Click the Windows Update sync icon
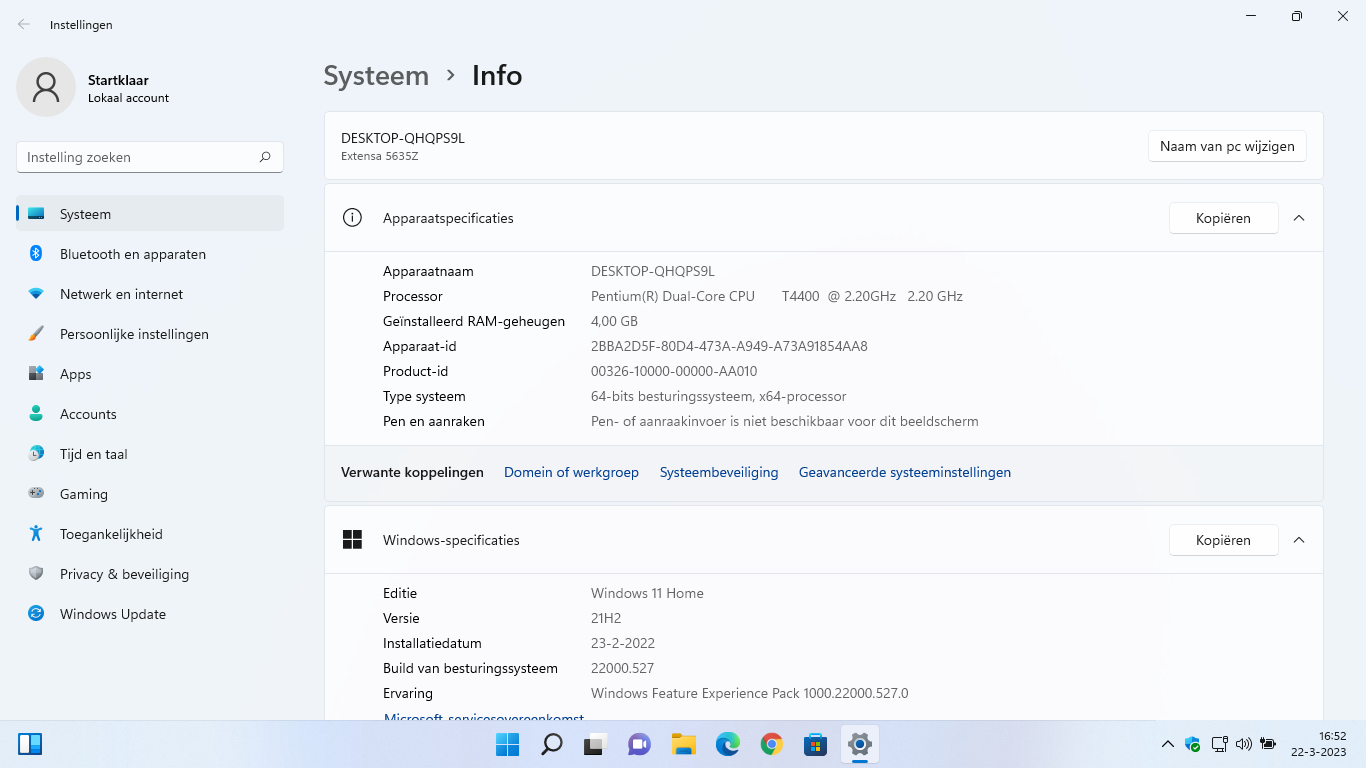The width and height of the screenshot is (1366, 768). (x=36, y=613)
